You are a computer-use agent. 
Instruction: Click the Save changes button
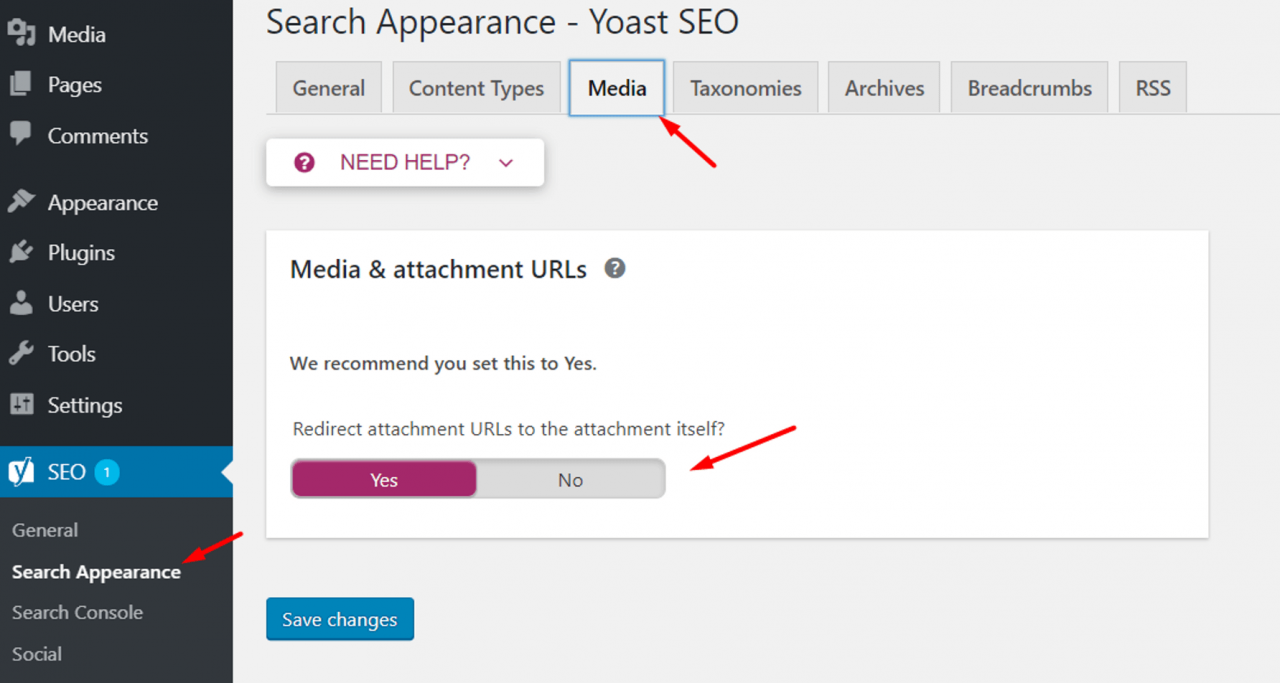click(x=339, y=619)
